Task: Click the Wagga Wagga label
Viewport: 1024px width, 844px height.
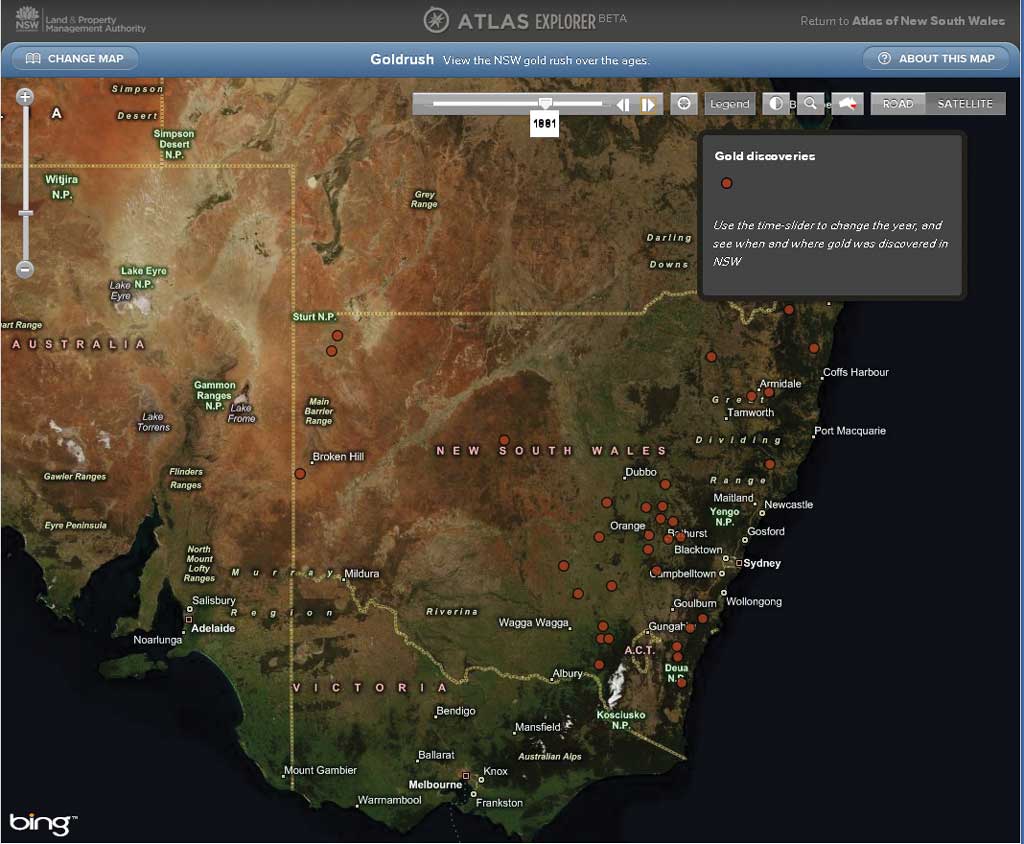Action: coord(534,623)
